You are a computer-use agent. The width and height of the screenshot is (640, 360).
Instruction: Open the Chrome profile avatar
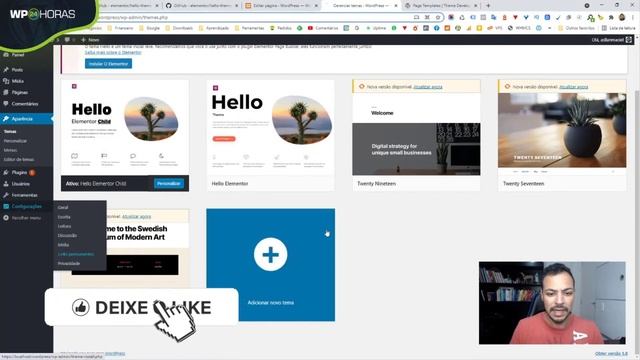(x=622, y=18)
